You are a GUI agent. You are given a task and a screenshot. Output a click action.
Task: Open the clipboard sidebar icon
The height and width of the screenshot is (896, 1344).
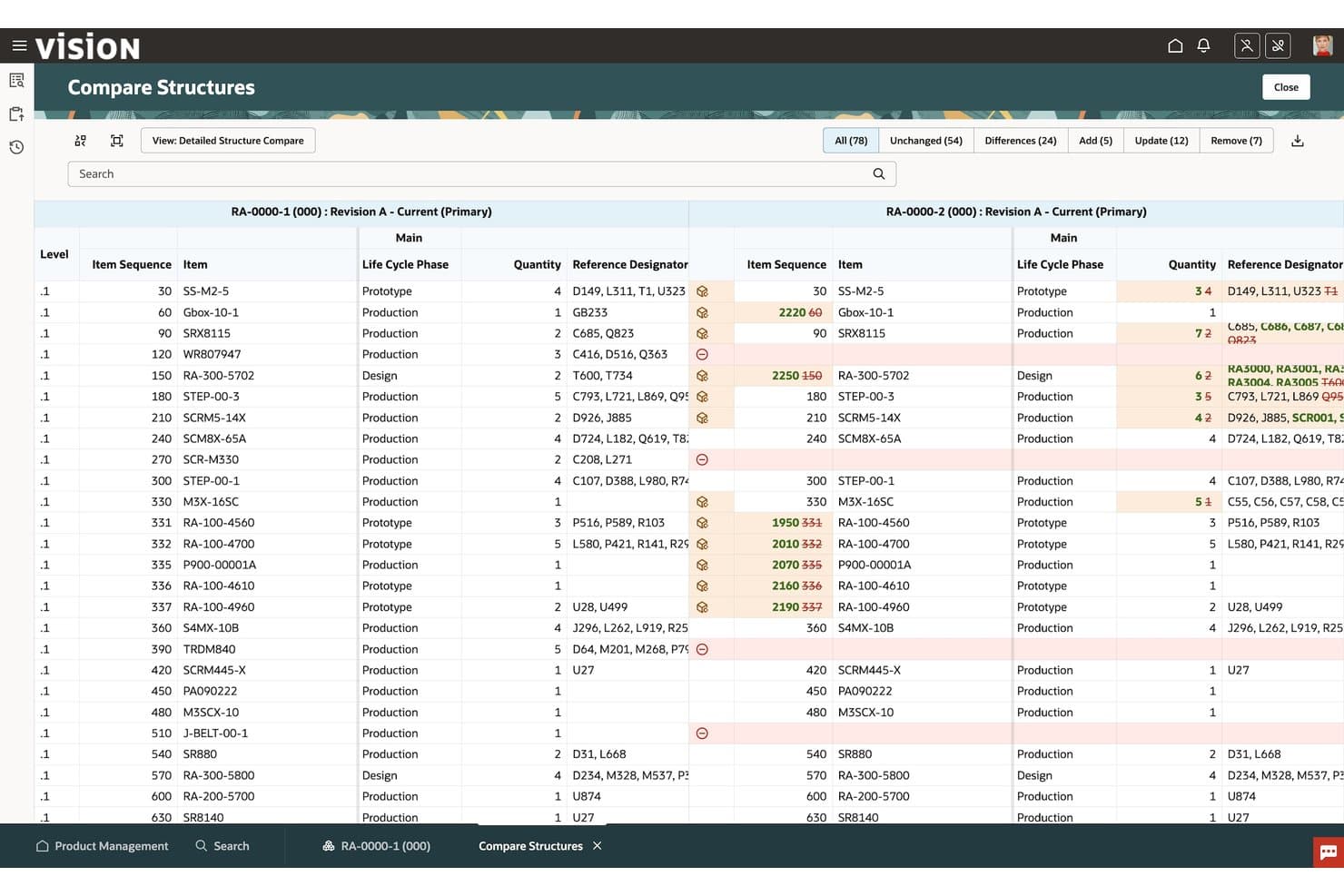pyautogui.click(x=16, y=114)
